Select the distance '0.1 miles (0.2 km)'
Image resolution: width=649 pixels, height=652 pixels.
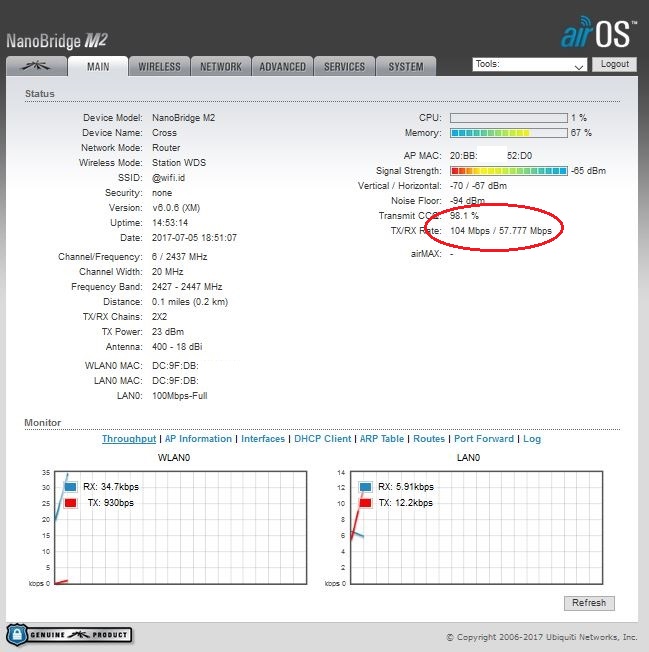[x=190, y=302]
